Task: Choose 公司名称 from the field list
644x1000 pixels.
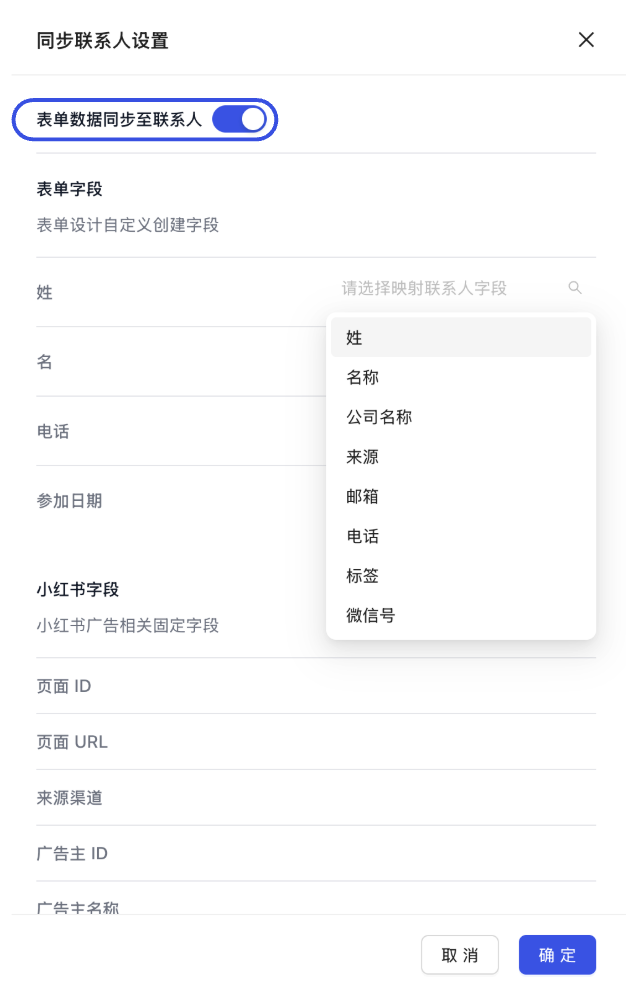Action: [461, 417]
